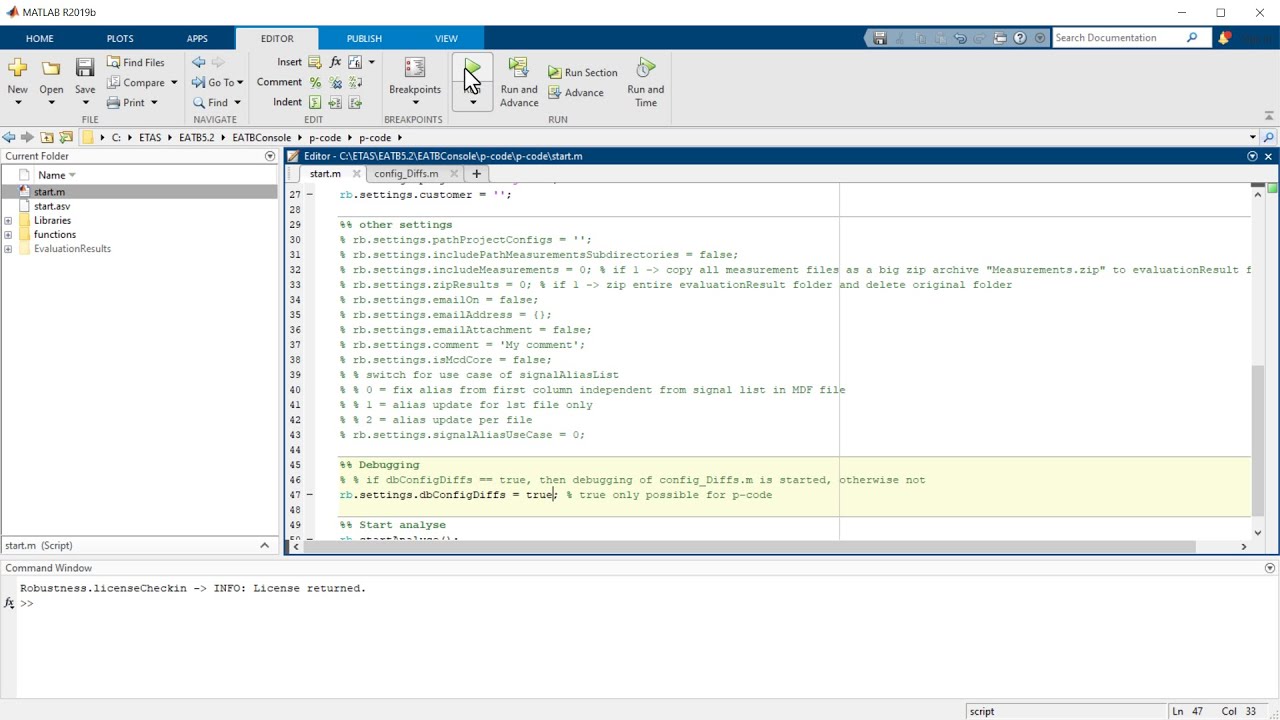Click the EATBConsole path segment
Image resolution: width=1280 pixels, height=720 pixels.
[261, 137]
